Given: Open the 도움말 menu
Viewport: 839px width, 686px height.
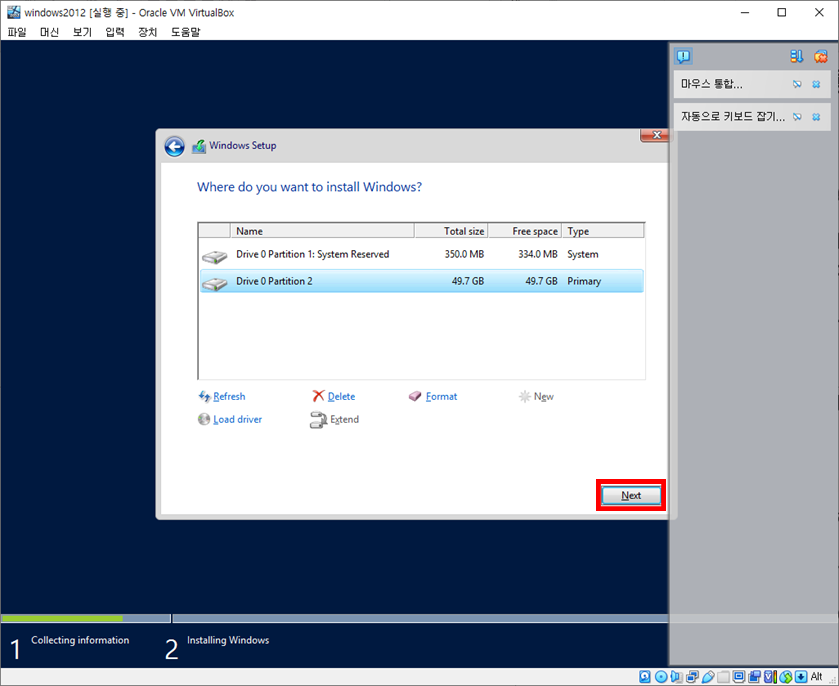Looking at the screenshot, I should pyautogui.click(x=185, y=32).
